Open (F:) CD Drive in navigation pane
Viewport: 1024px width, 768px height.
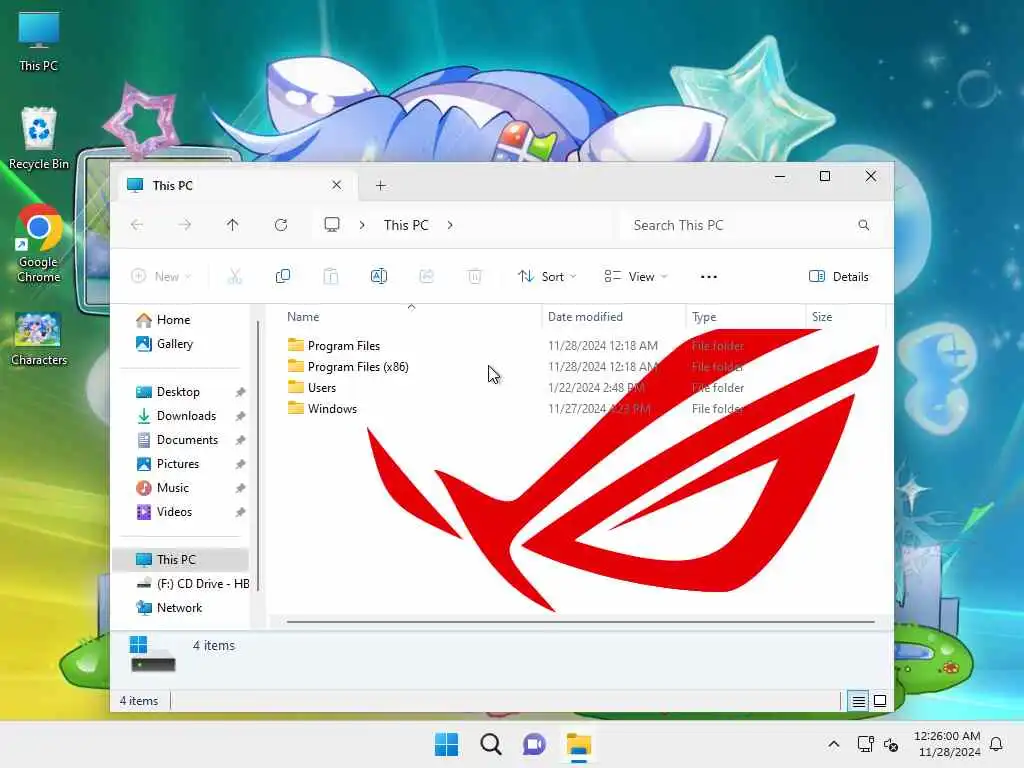pos(193,584)
